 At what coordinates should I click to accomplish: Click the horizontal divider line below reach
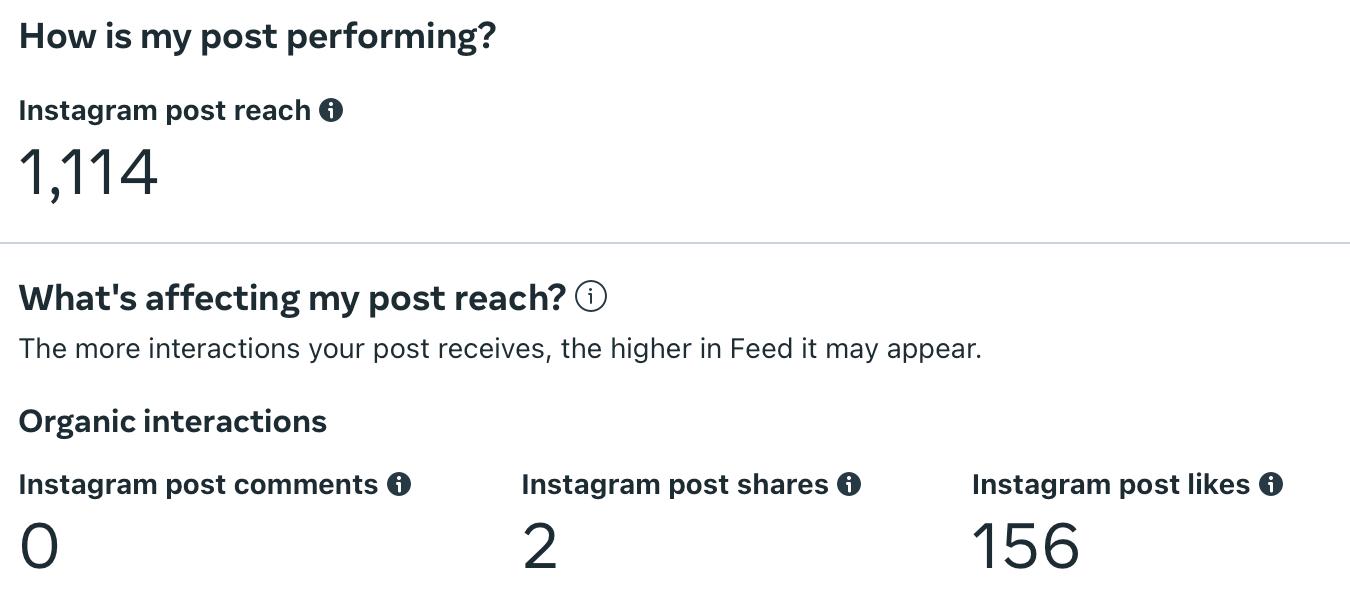(675, 243)
